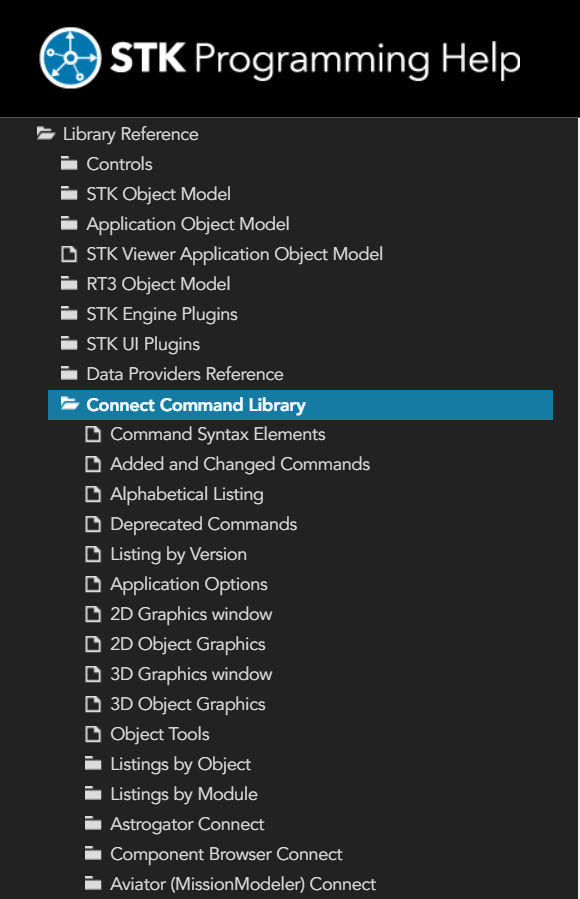This screenshot has height=899, width=580.
Task: Select the Astrogator Connect folder item
Action: 187,824
